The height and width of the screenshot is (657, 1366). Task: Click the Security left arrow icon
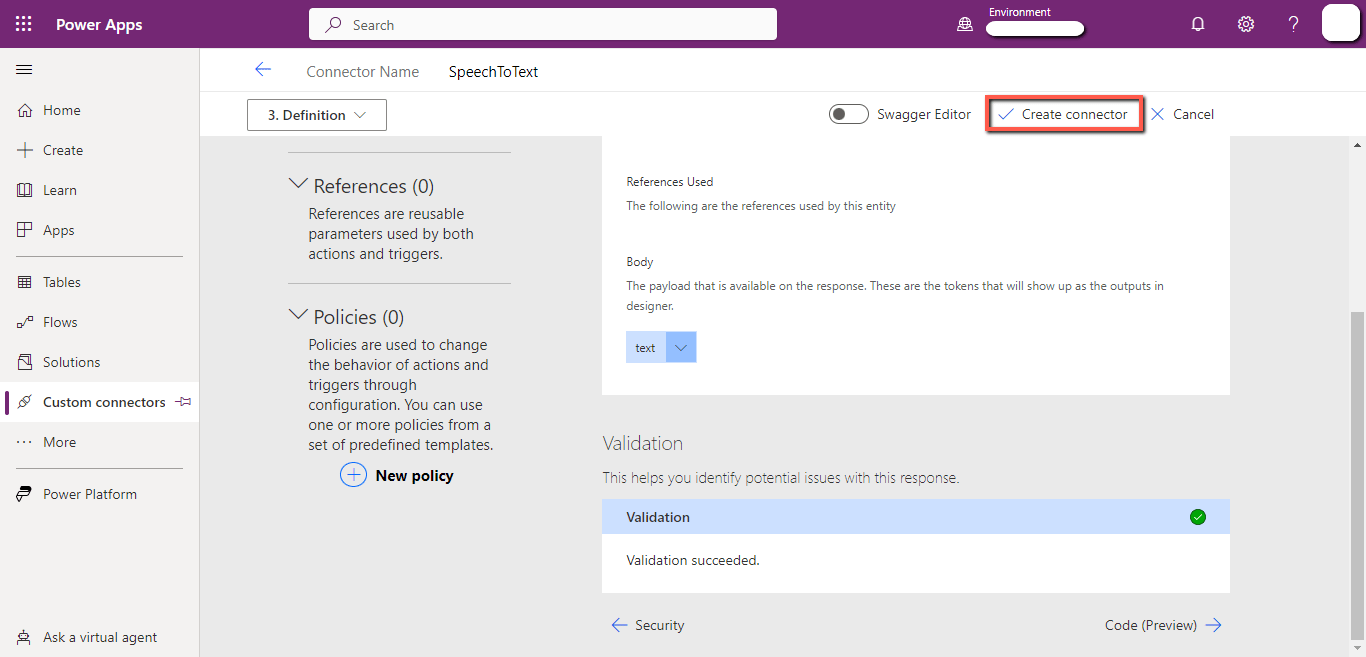(619, 625)
